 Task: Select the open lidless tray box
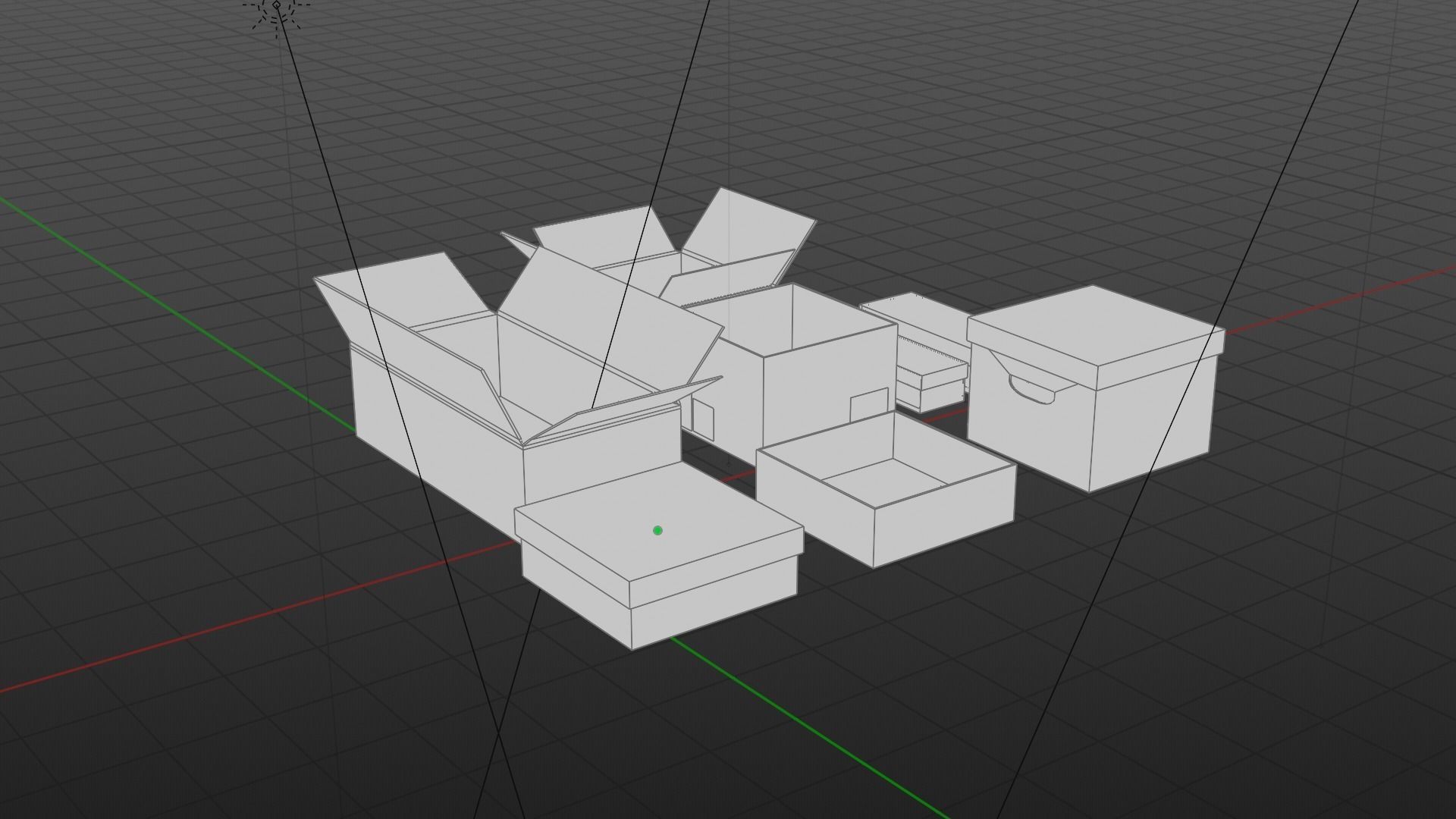point(886,490)
